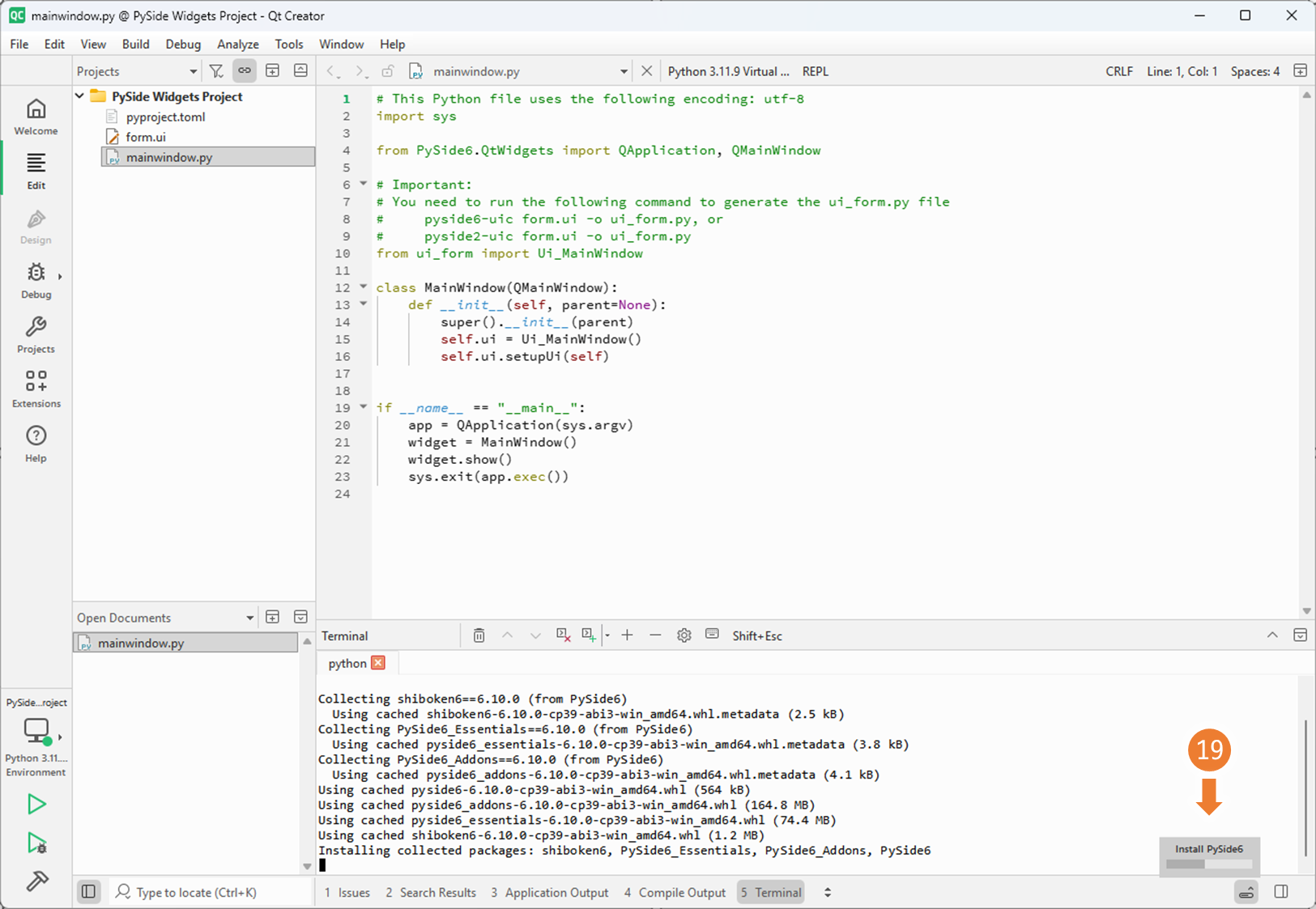
Task: Open the Open Documents view dropdown
Action: click(165, 618)
